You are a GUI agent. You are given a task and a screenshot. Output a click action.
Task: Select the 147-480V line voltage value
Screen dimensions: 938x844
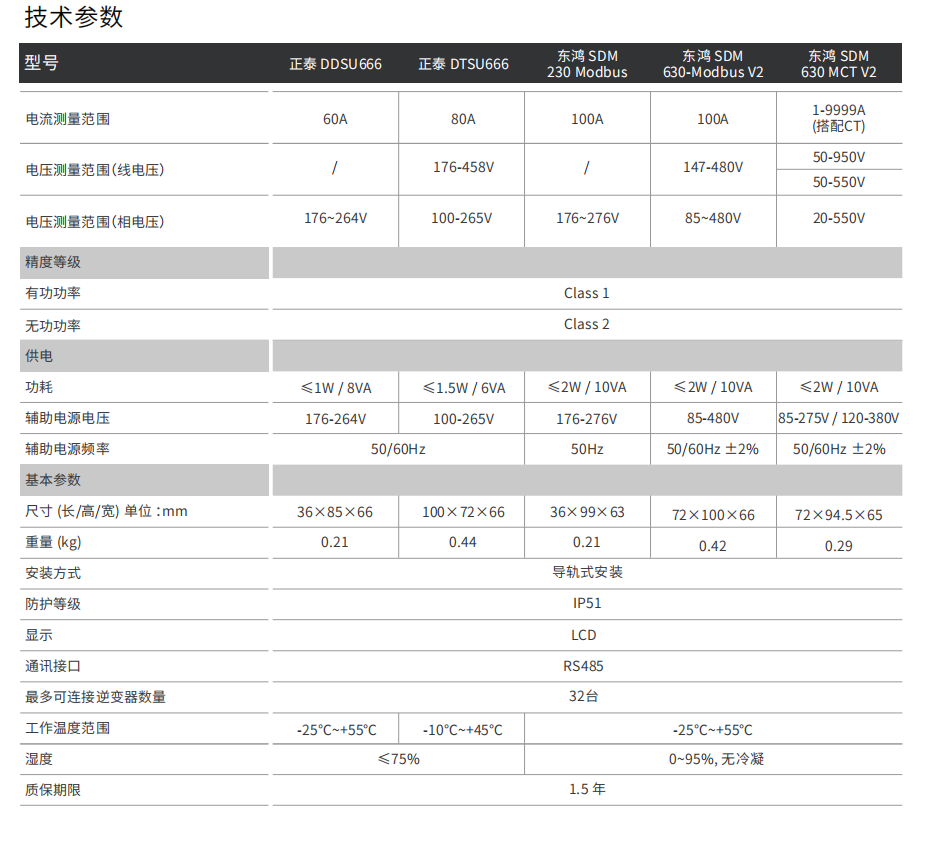[x=713, y=167]
